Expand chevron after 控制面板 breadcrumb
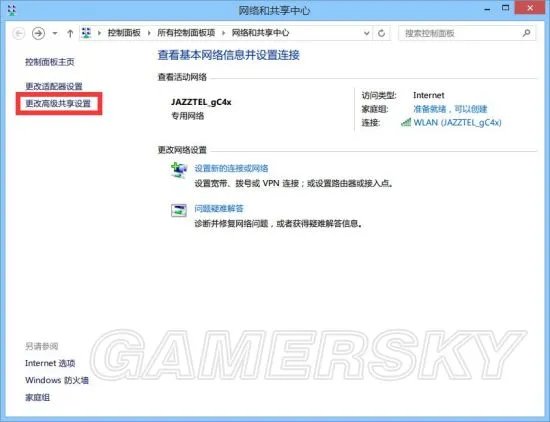The height and width of the screenshot is (422, 550). click(x=149, y=33)
